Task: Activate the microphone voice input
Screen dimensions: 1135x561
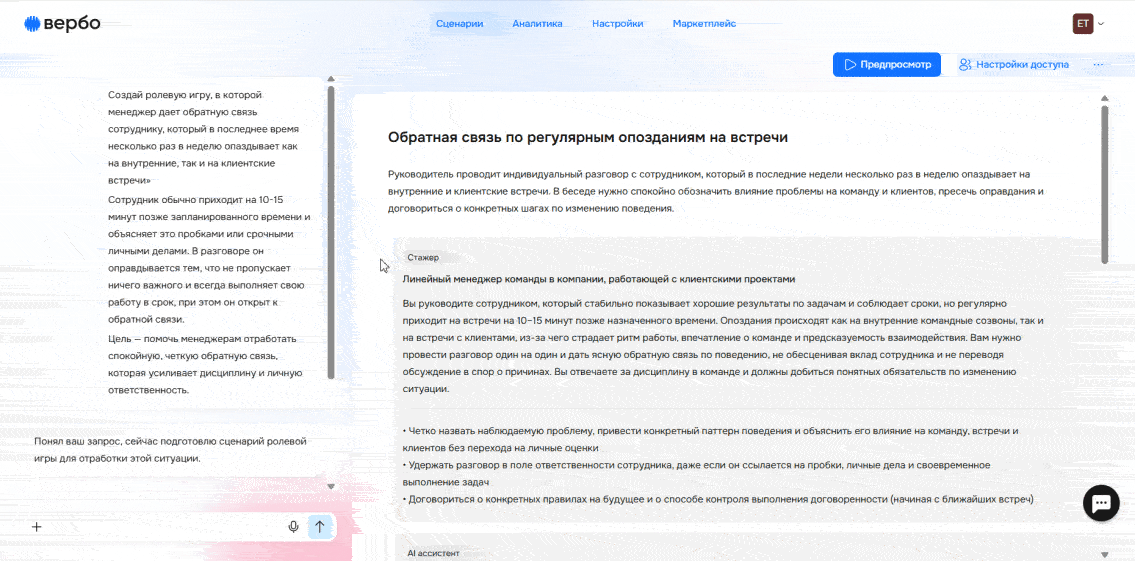Action: [x=293, y=527]
